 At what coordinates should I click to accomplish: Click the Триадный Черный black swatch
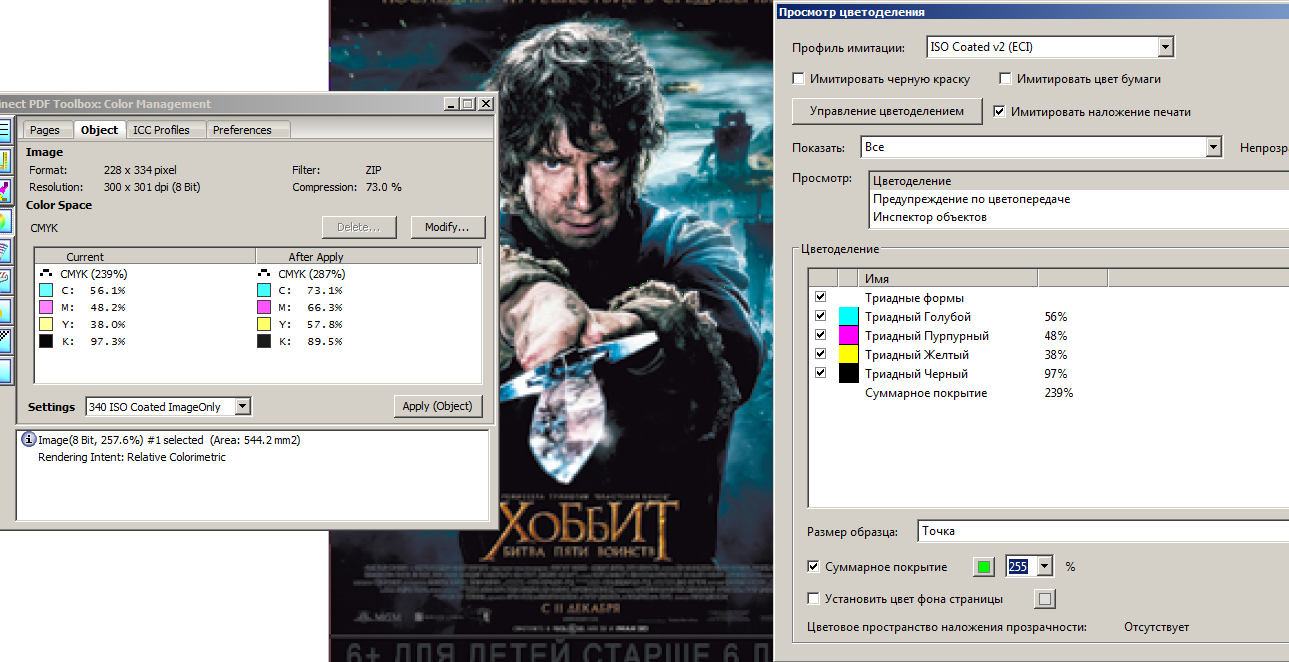[x=848, y=374]
